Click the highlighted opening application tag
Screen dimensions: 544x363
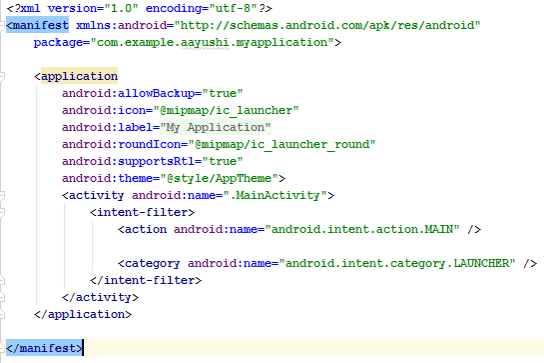click(x=79, y=76)
